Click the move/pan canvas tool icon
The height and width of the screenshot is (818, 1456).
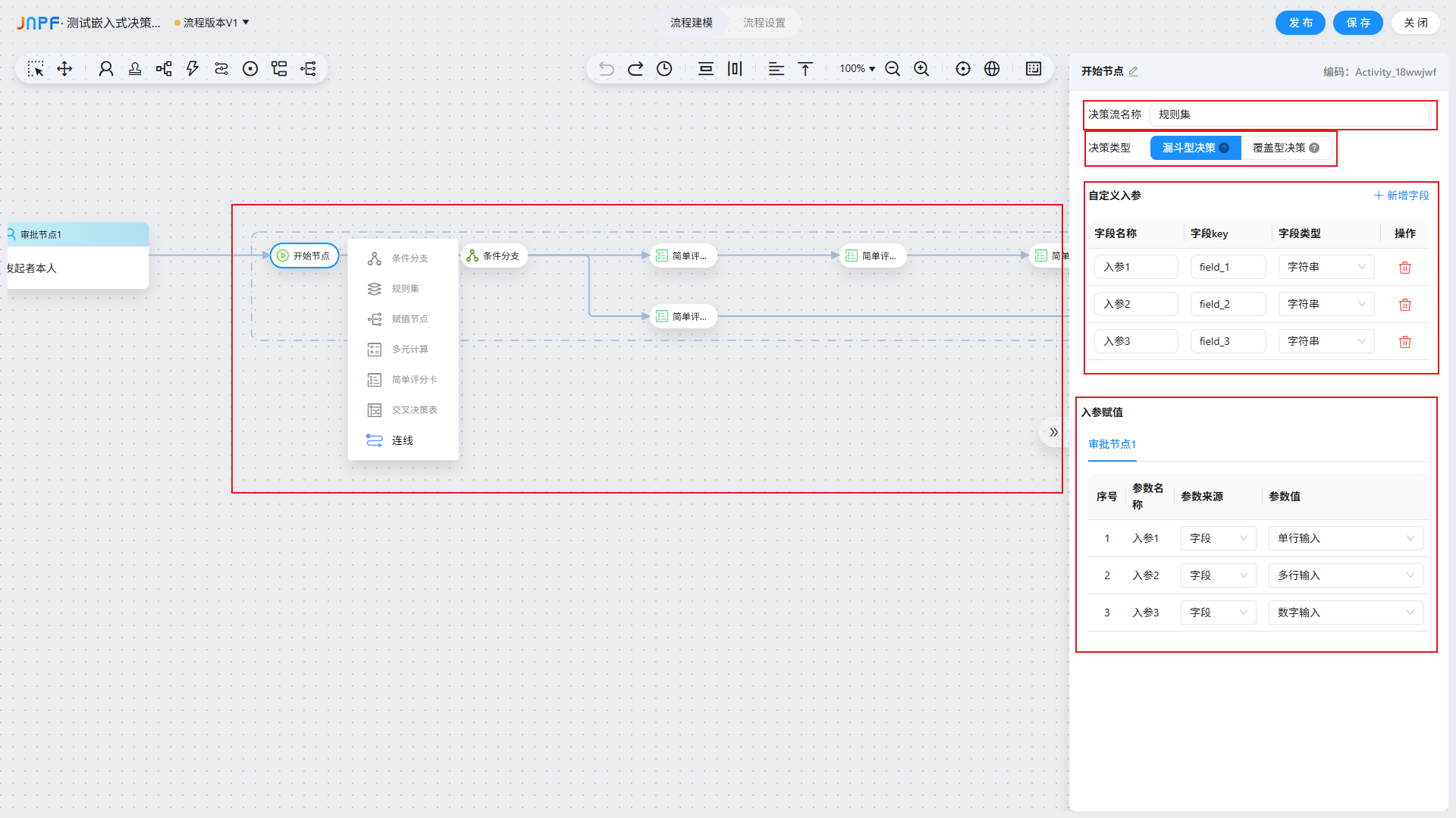point(64,69)
